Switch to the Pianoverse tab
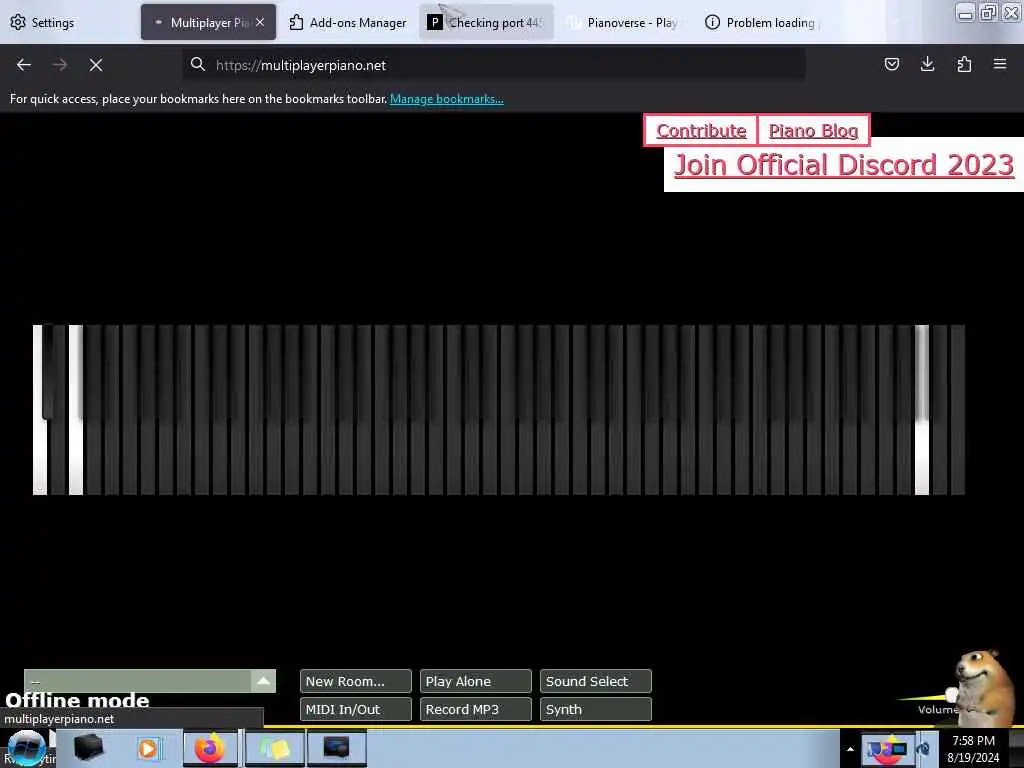Image resolution: width=1024 pixels, height=768 pixels. click(x=624, y=22)
